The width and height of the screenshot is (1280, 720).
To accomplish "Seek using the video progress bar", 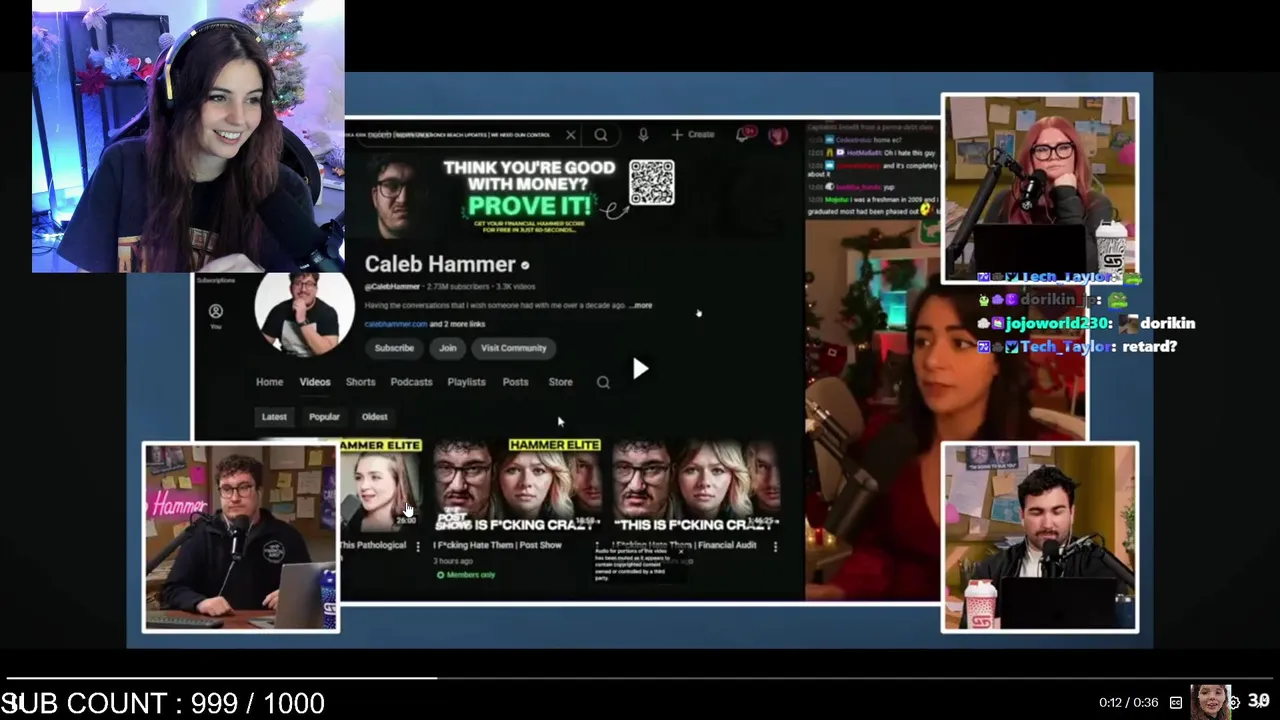I will coord(640,678).
